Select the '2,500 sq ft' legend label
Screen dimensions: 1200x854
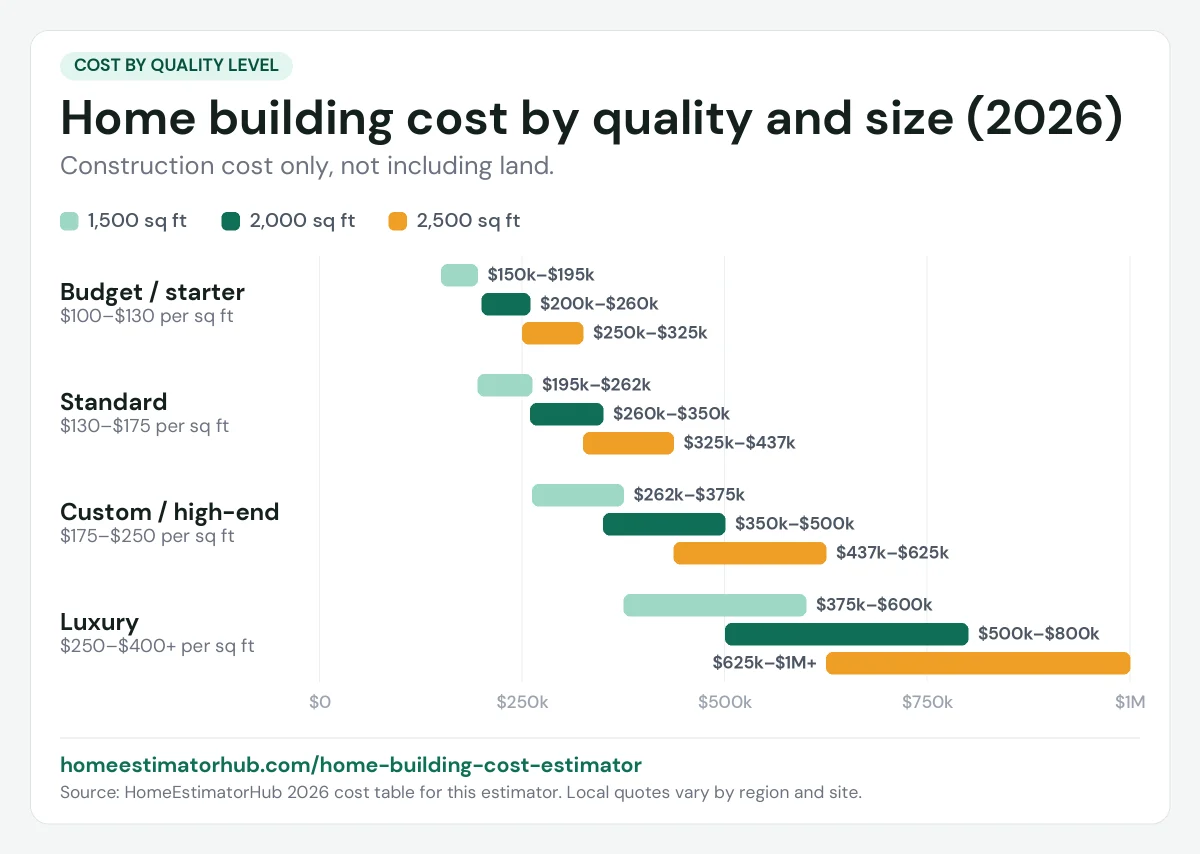(x=469, y=221)
